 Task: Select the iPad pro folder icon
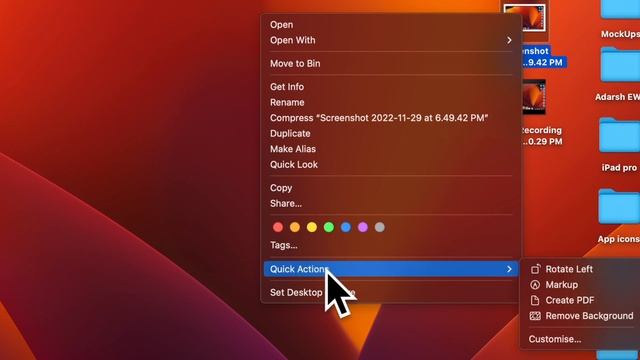tap(620, 136)
